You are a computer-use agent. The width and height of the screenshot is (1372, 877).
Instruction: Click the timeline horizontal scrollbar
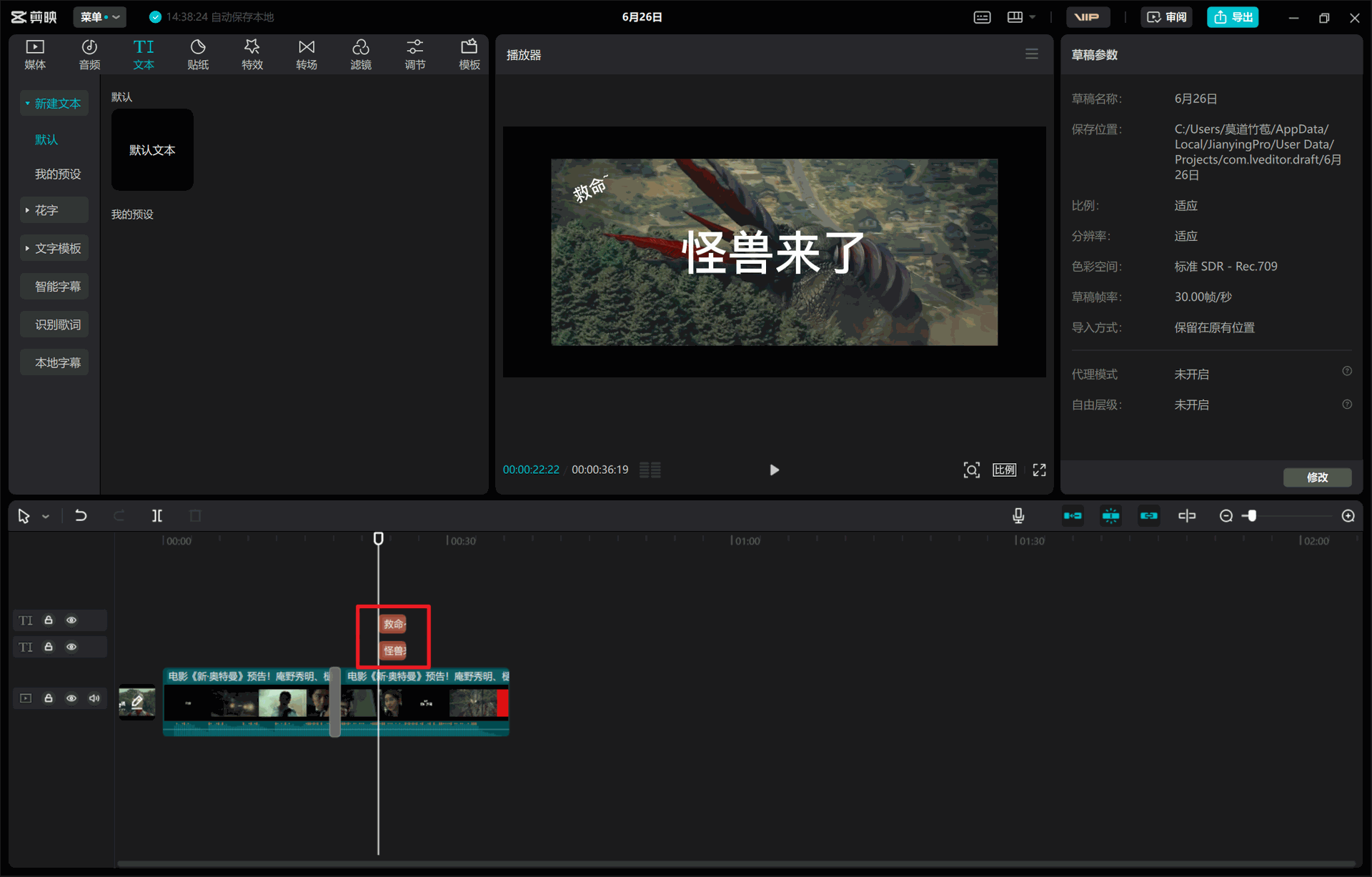click(x=736, y=863)
